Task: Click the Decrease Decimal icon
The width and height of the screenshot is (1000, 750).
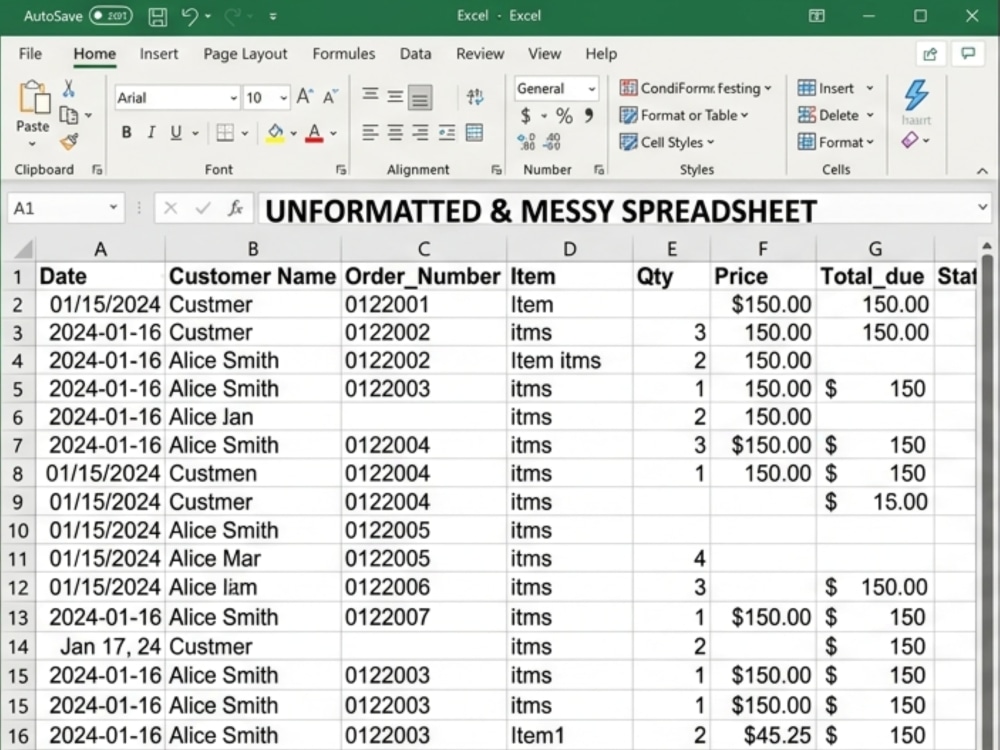Action: point(552,142)
